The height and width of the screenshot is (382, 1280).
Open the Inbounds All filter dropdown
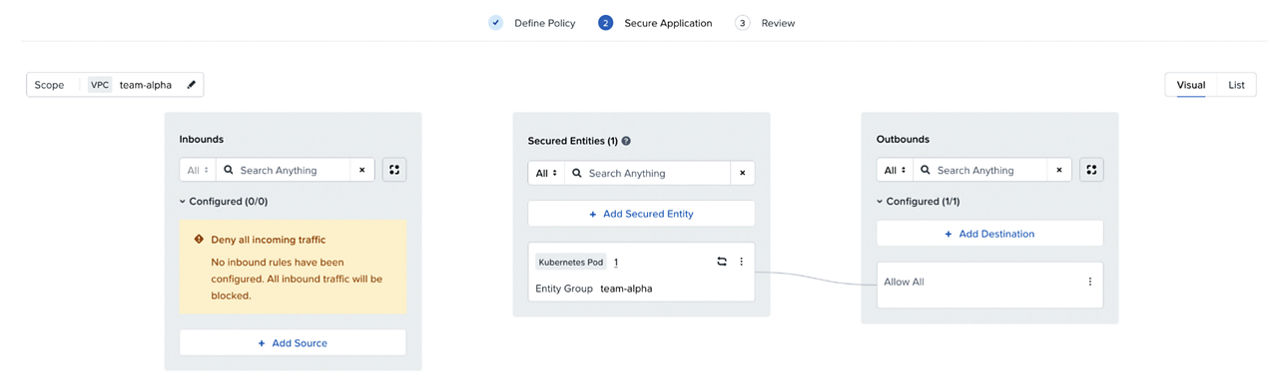[198, 170]
